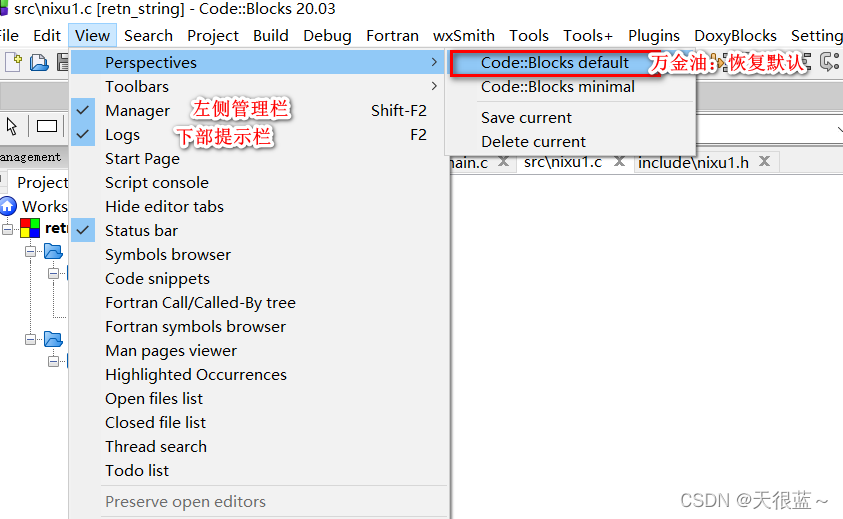Show Closed file list
843x519 pixels.
click(x=260, y=422)
